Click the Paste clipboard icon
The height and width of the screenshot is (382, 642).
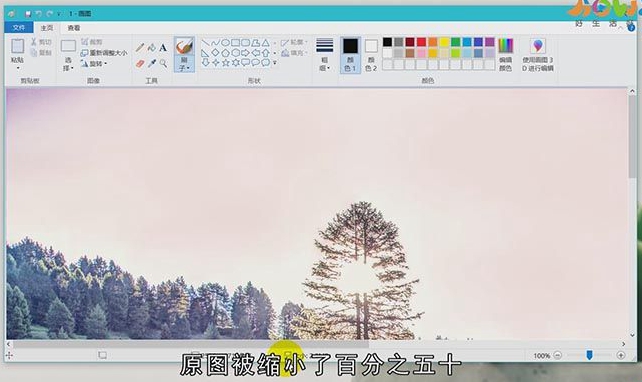17,46
